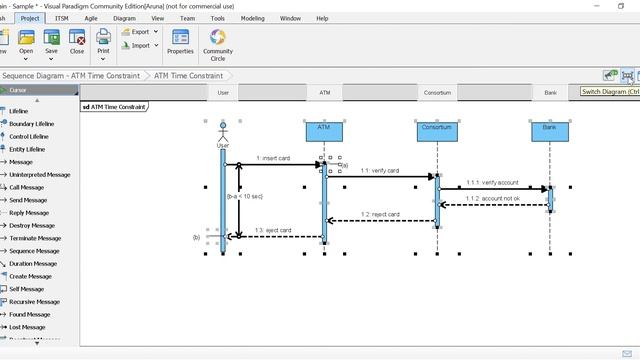
Task: Open the Project ribbon tab
Action: pos(30,18)
